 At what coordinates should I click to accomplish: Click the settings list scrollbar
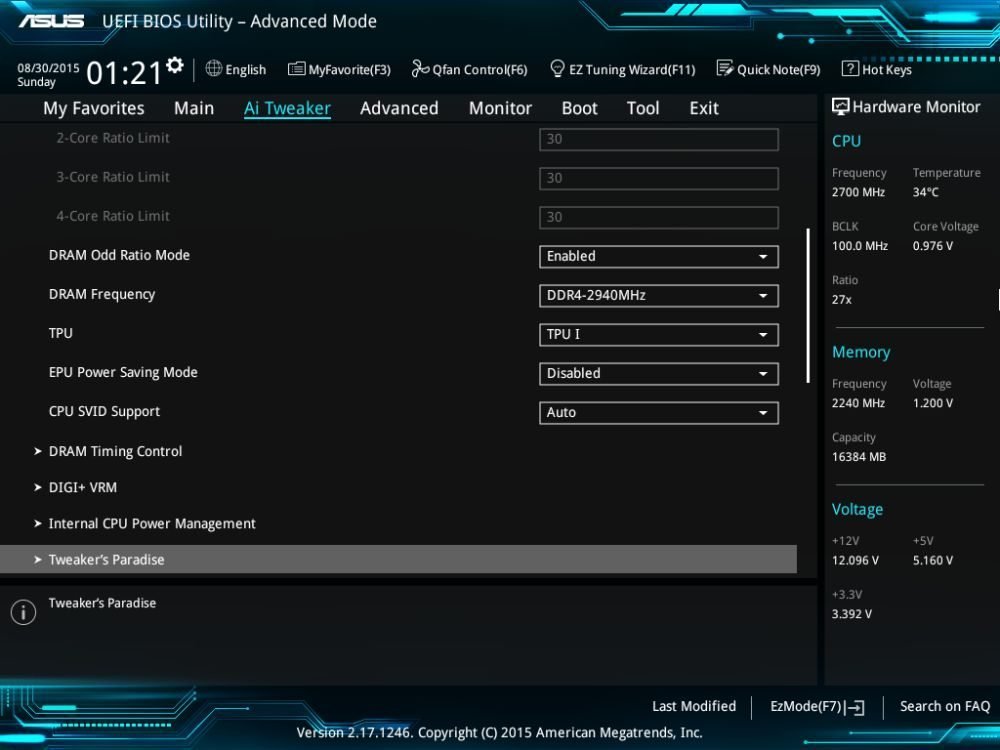[808, 305]
